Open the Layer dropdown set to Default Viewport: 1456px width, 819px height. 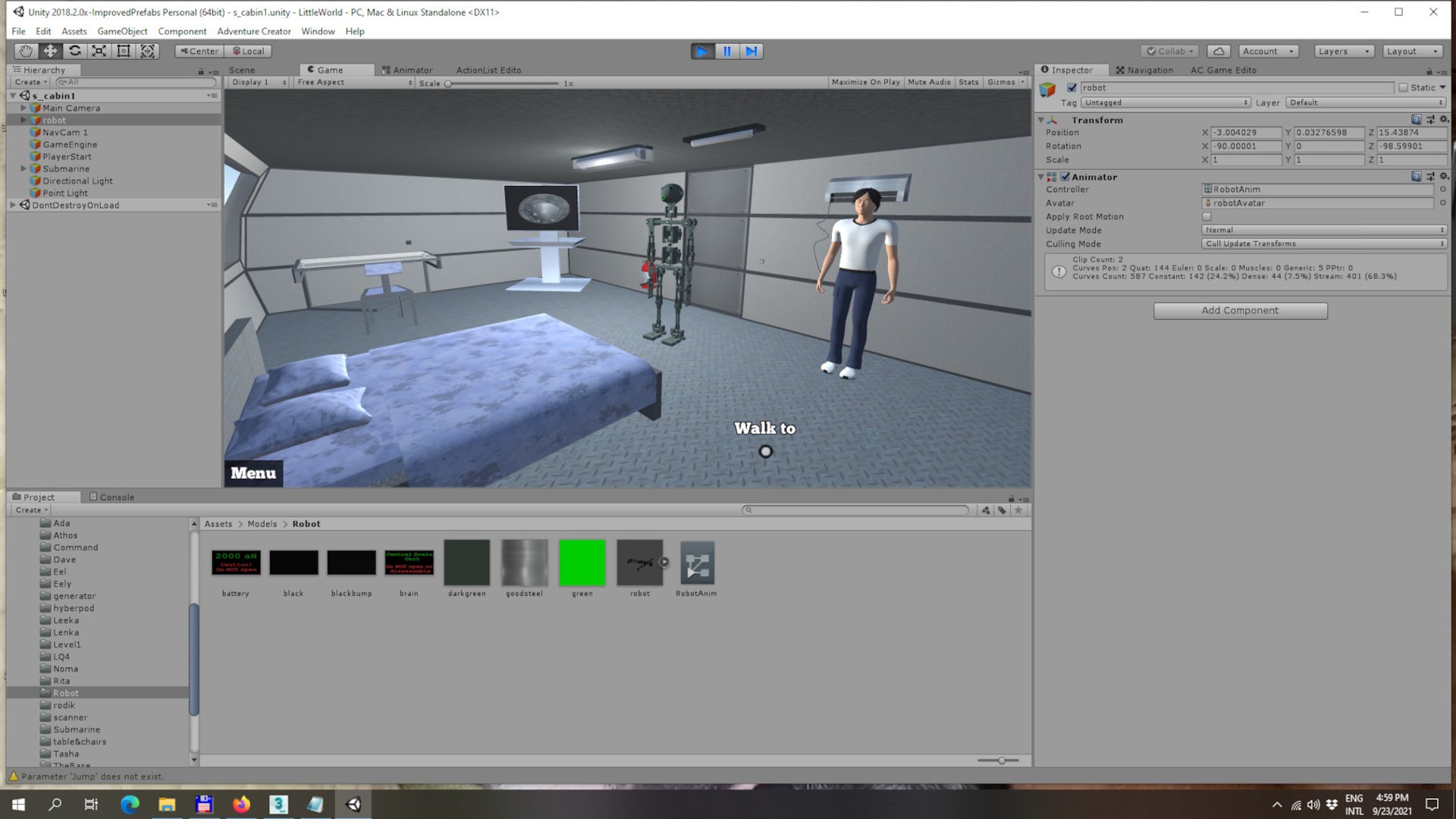(x=1367, y=102)
